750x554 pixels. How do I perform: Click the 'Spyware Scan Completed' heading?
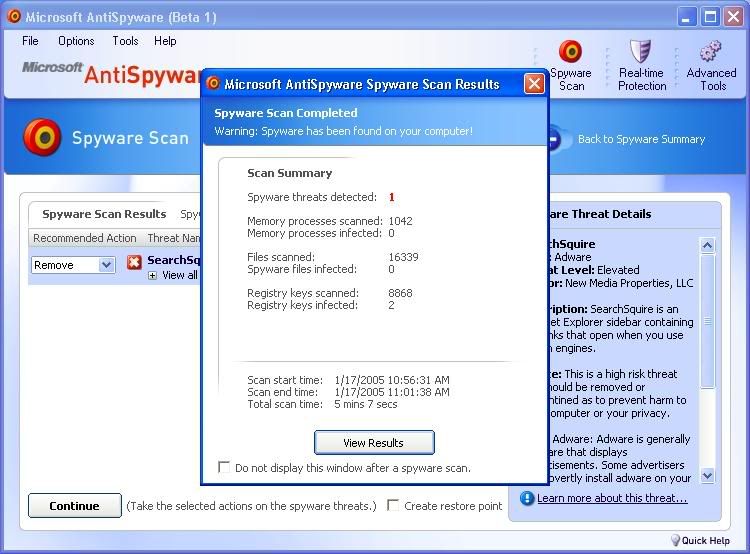coord(286,113)
